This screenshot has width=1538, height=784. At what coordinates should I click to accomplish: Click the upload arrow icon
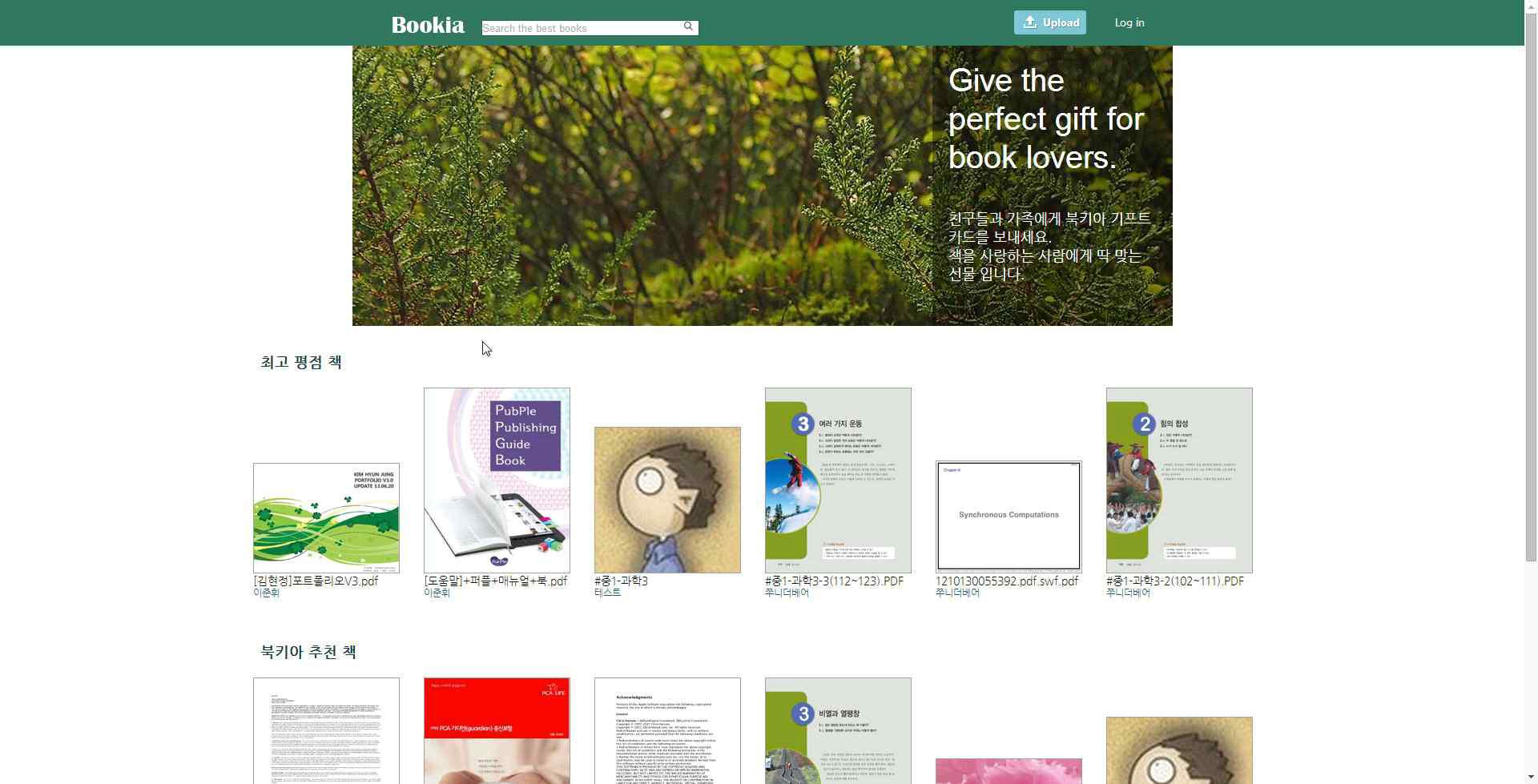tap(1030, 22)
